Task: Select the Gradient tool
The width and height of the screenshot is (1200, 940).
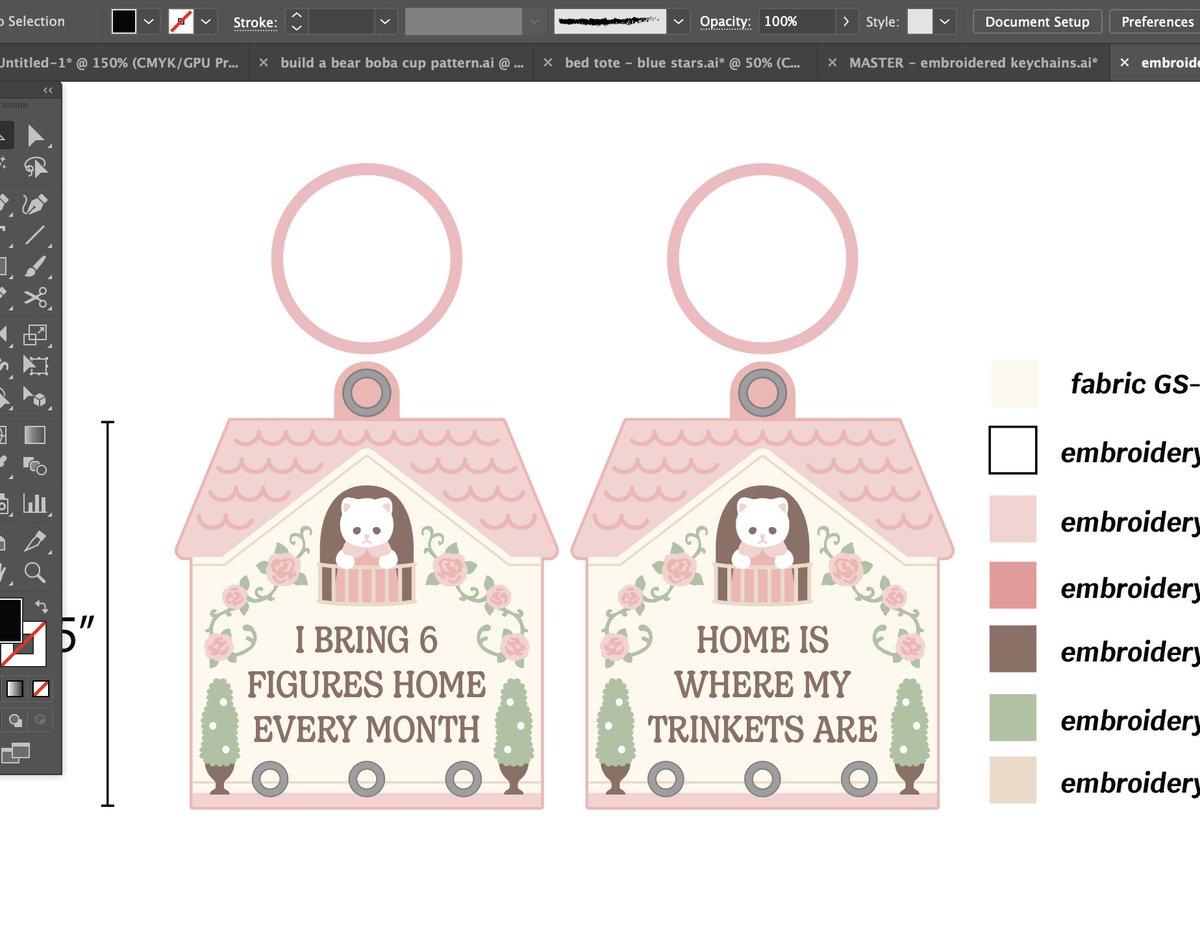Action: 36,435
